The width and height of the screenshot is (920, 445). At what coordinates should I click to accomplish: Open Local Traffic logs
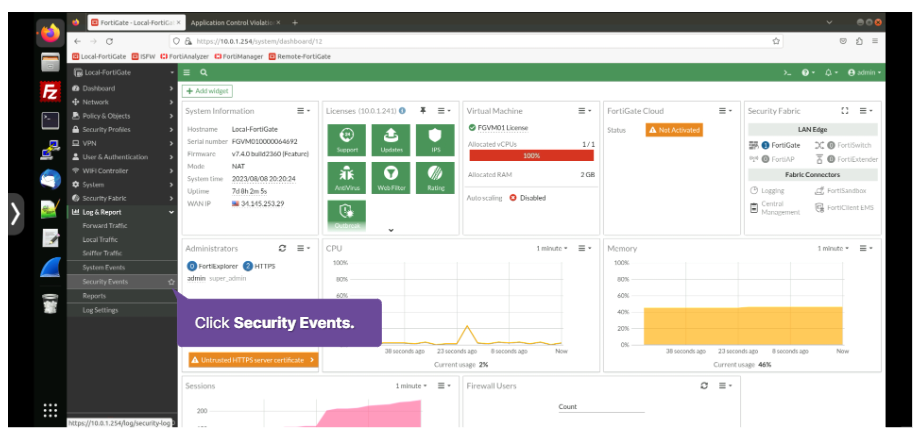click(100, 240)
